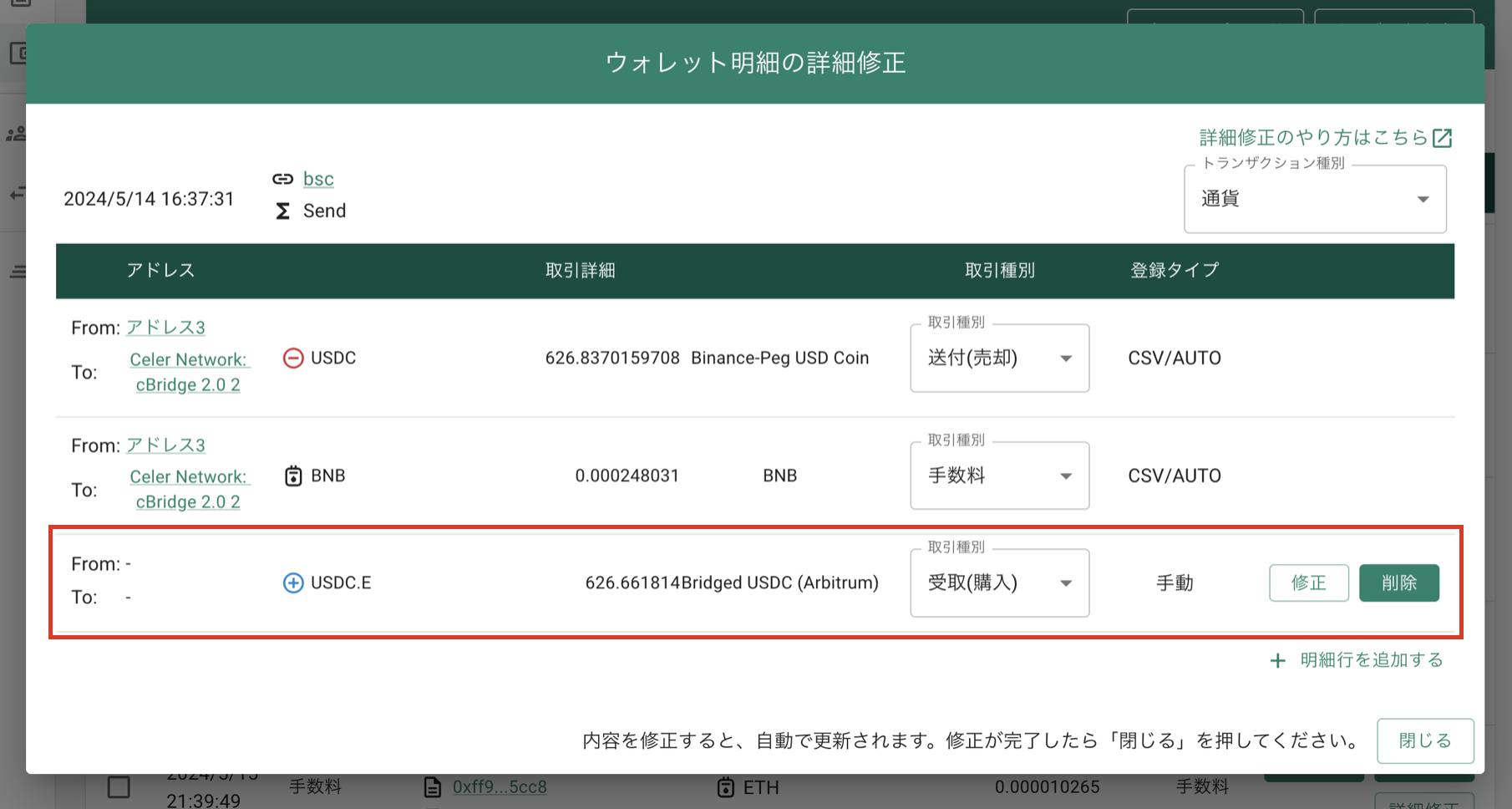Viewport: 1512px width, 809px height.
Task: Tick the checkbox in the background 21:39:49 row
Action: click(x=119, y=787)
